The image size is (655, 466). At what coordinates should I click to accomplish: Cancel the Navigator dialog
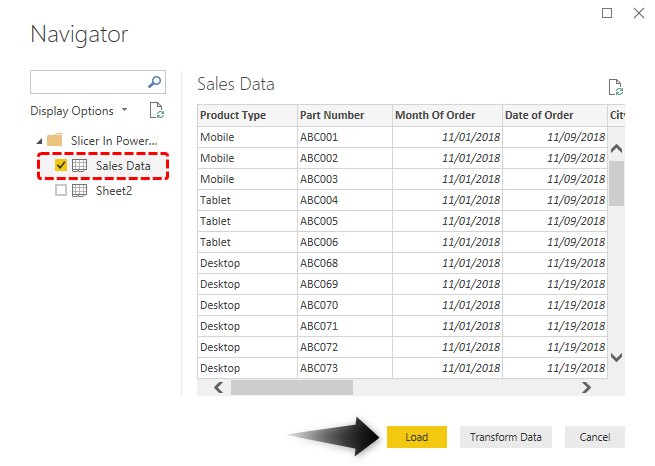(x=594, y=437)
